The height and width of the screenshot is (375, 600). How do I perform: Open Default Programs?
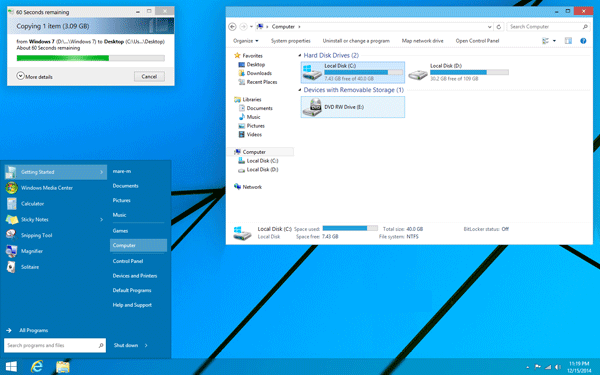(x=132, y=290)
